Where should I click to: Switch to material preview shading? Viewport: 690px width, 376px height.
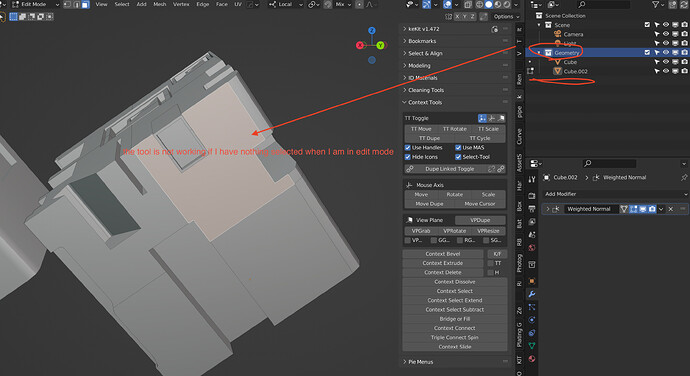(498, 4)
